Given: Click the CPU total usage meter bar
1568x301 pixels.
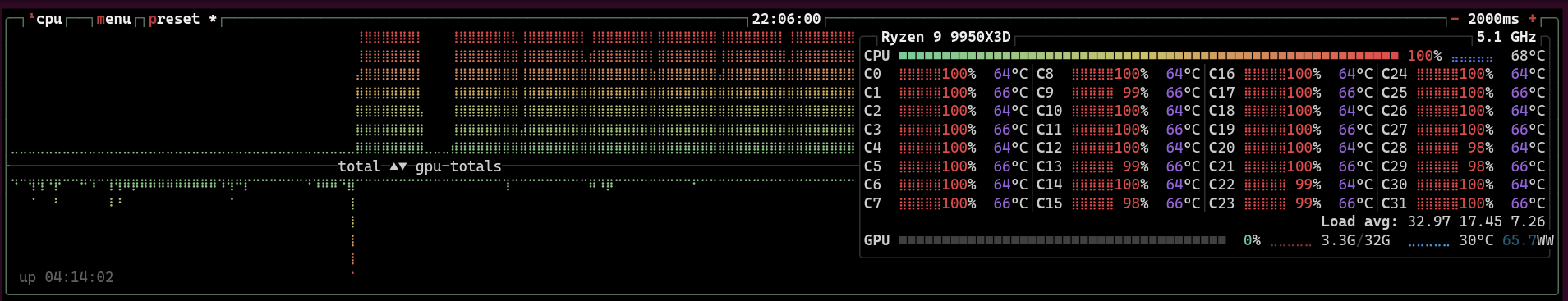Looking at the screenshot, I should coord(1148,56).
